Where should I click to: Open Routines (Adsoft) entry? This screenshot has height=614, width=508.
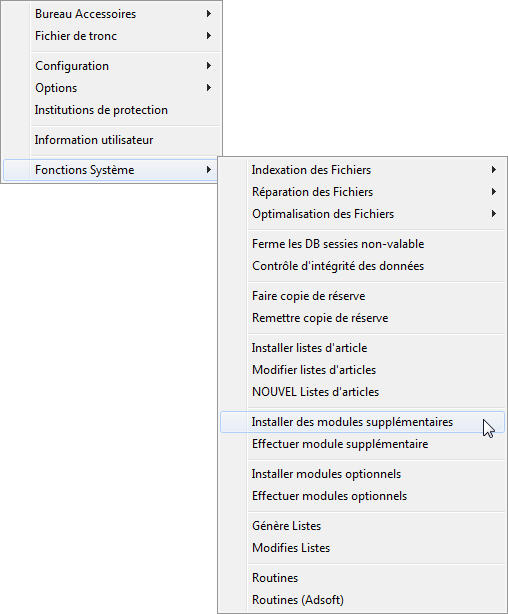pos(362,600)
